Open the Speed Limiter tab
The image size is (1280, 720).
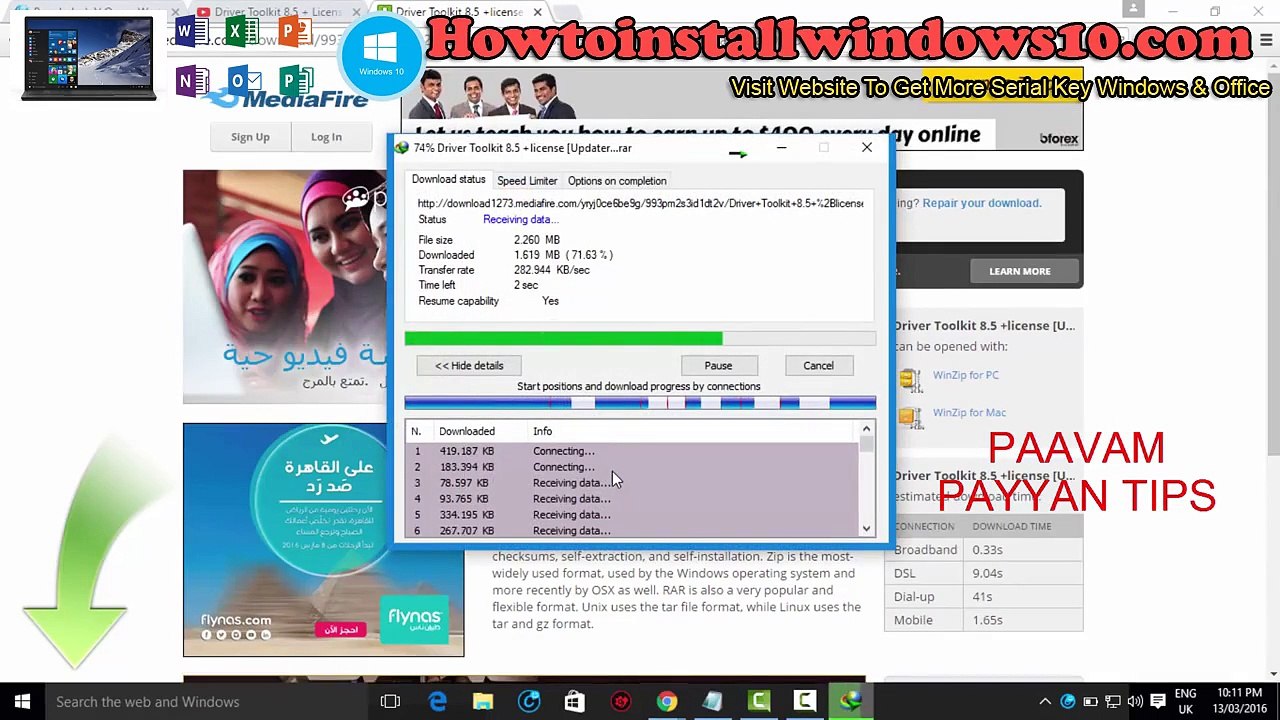pos(527,181)
